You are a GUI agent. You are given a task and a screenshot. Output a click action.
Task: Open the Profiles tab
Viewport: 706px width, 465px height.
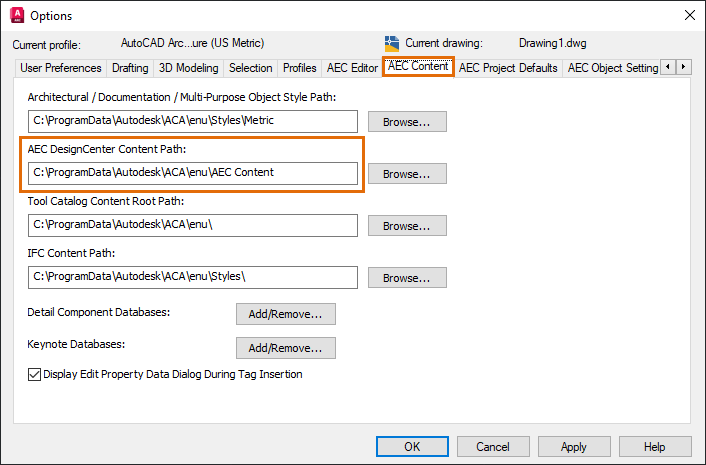point(299,68)
